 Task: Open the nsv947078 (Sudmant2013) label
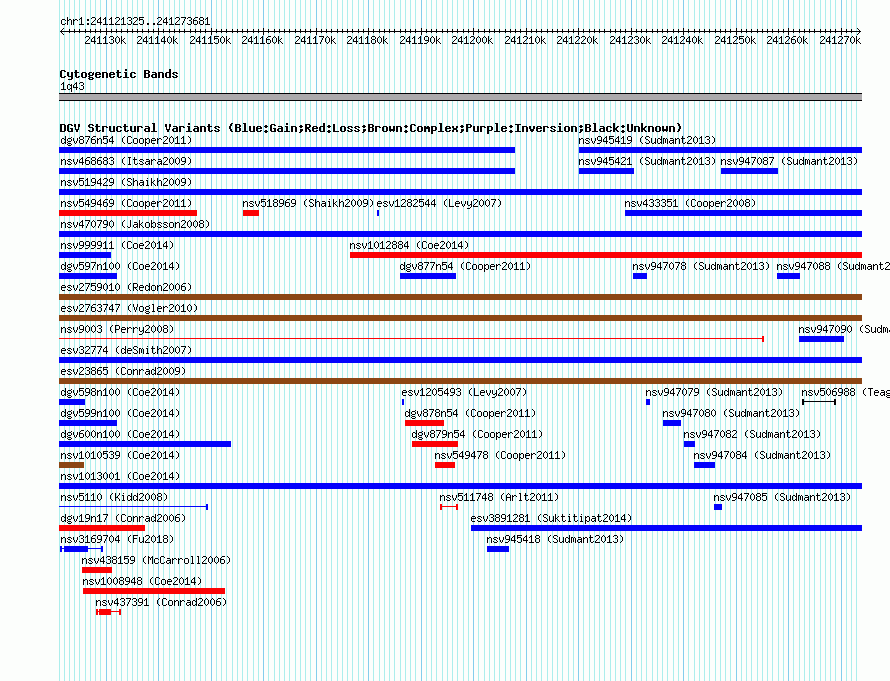[701, 266]
